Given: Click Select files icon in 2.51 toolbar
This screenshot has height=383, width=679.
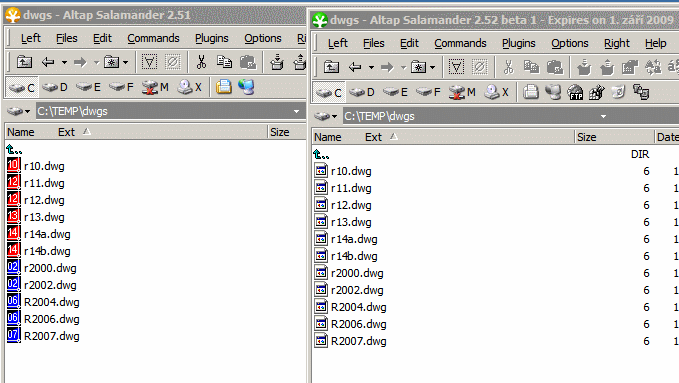Looking at the screenshot, I should pyautogui.click(x=149, y=62).
